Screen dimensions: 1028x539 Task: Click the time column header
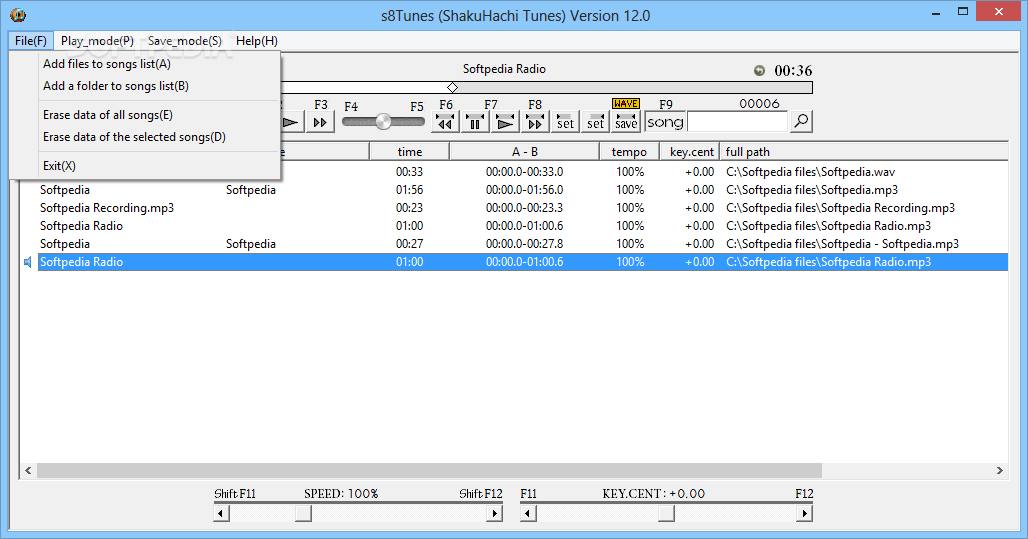click(x=410, y=151)
